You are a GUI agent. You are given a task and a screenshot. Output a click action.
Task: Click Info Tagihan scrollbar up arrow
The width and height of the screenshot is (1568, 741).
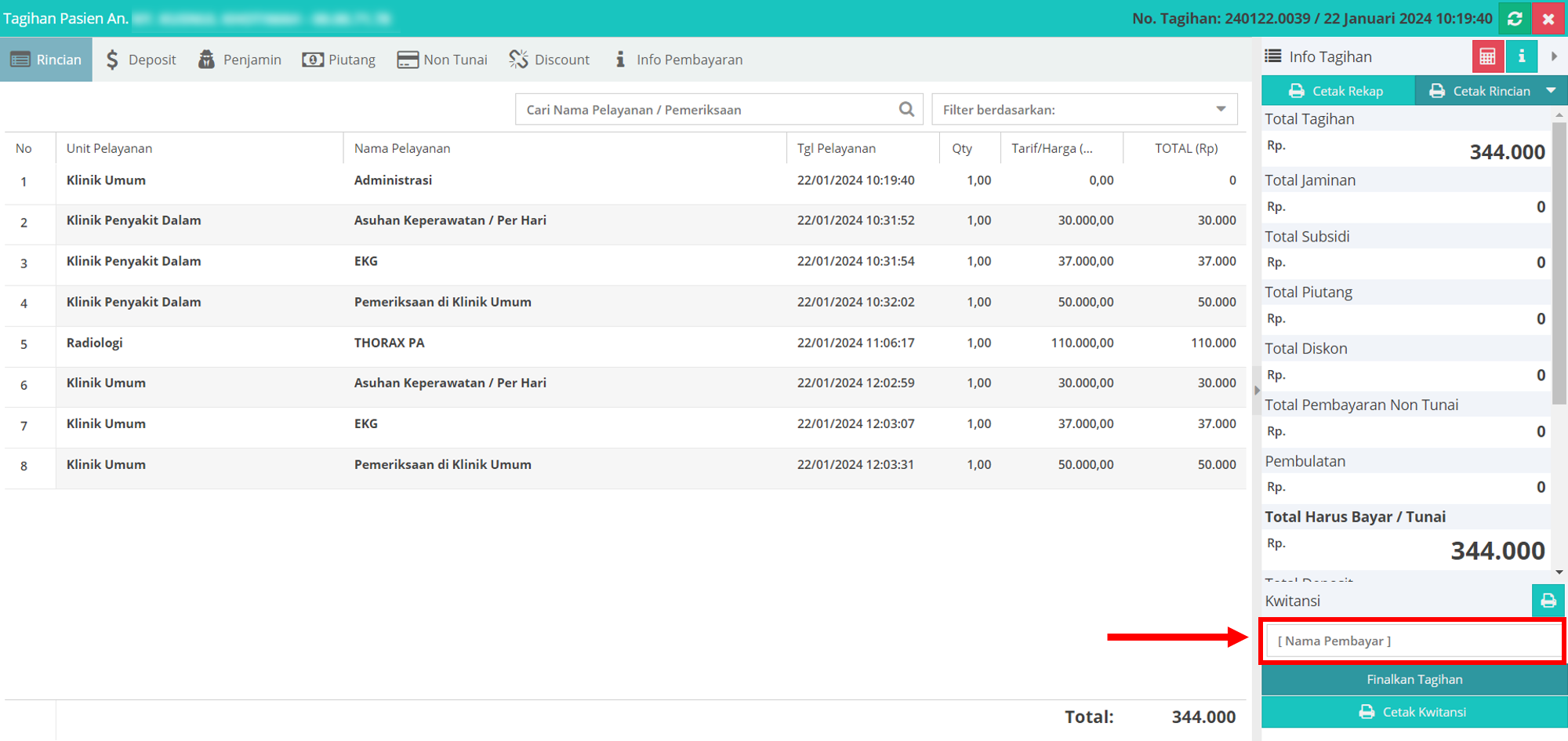pos(1559,115)
